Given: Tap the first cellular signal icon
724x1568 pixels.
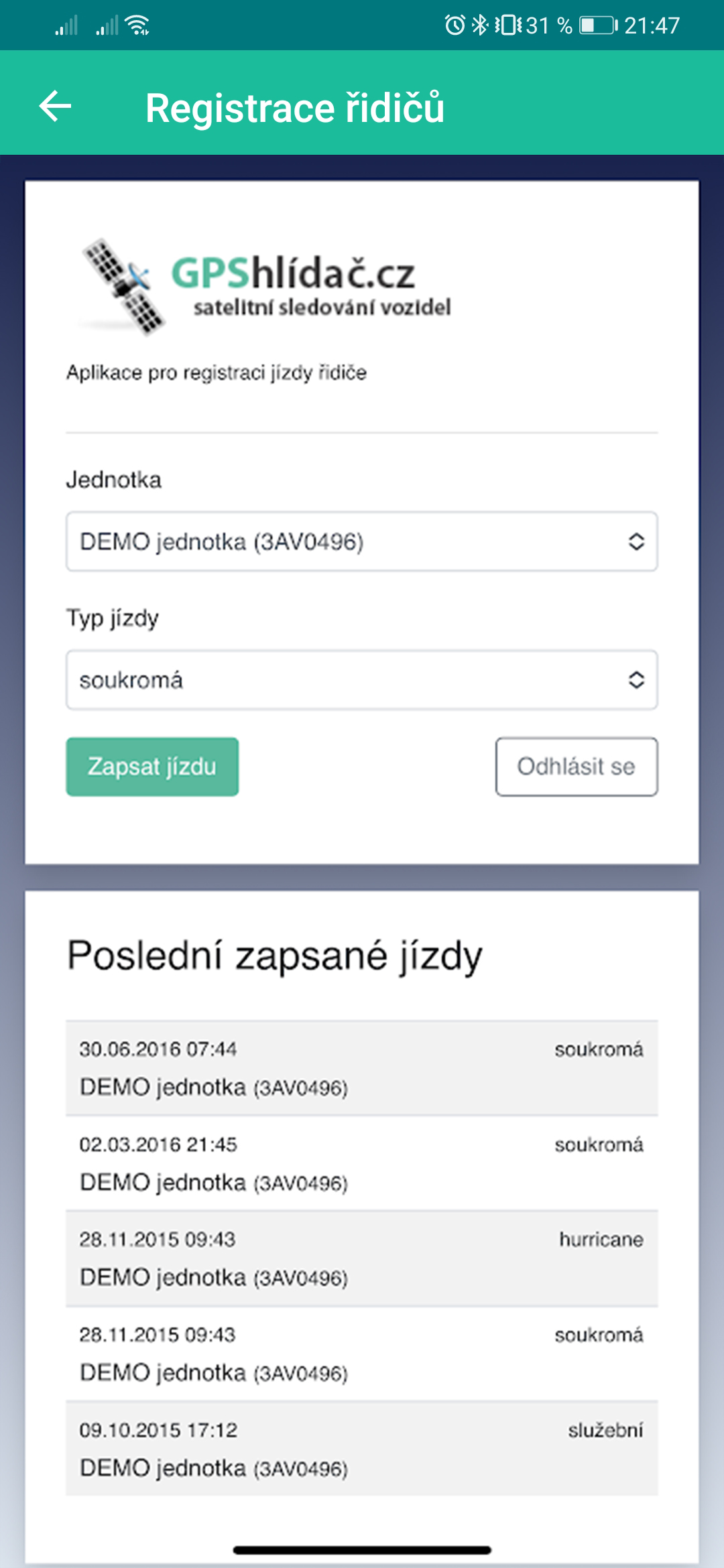Looking at the screenshot, I should pyautogui.click(x=66, y=25).
